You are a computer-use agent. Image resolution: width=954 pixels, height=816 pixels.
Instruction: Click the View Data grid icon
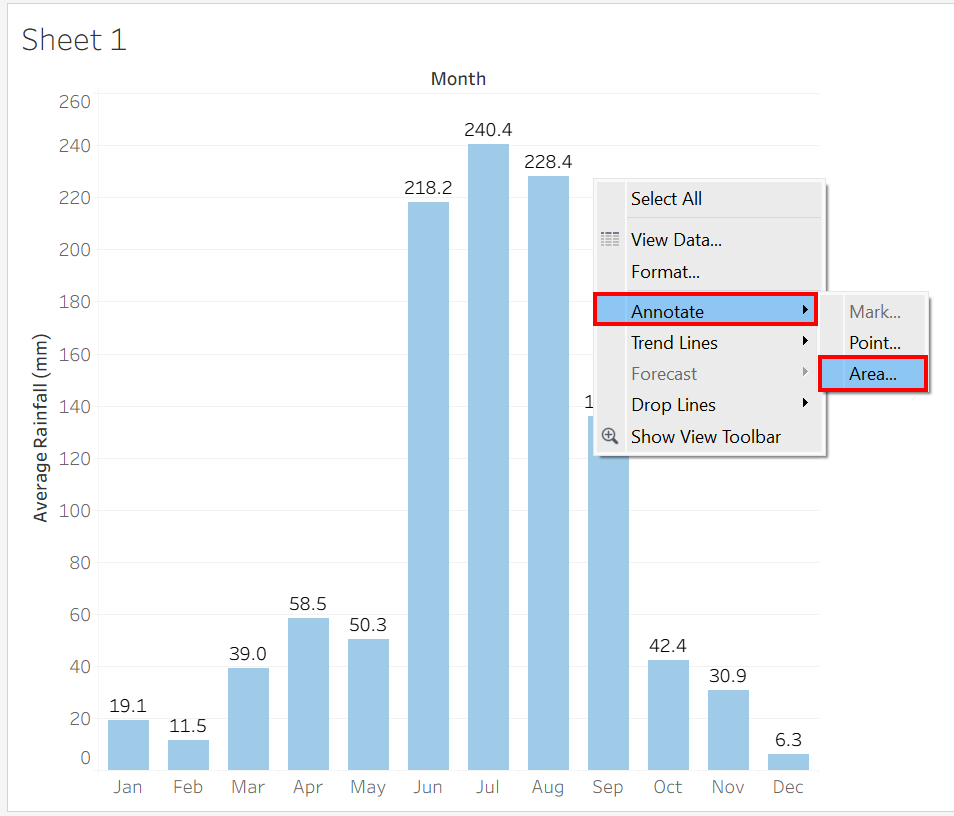click(610, 239)
